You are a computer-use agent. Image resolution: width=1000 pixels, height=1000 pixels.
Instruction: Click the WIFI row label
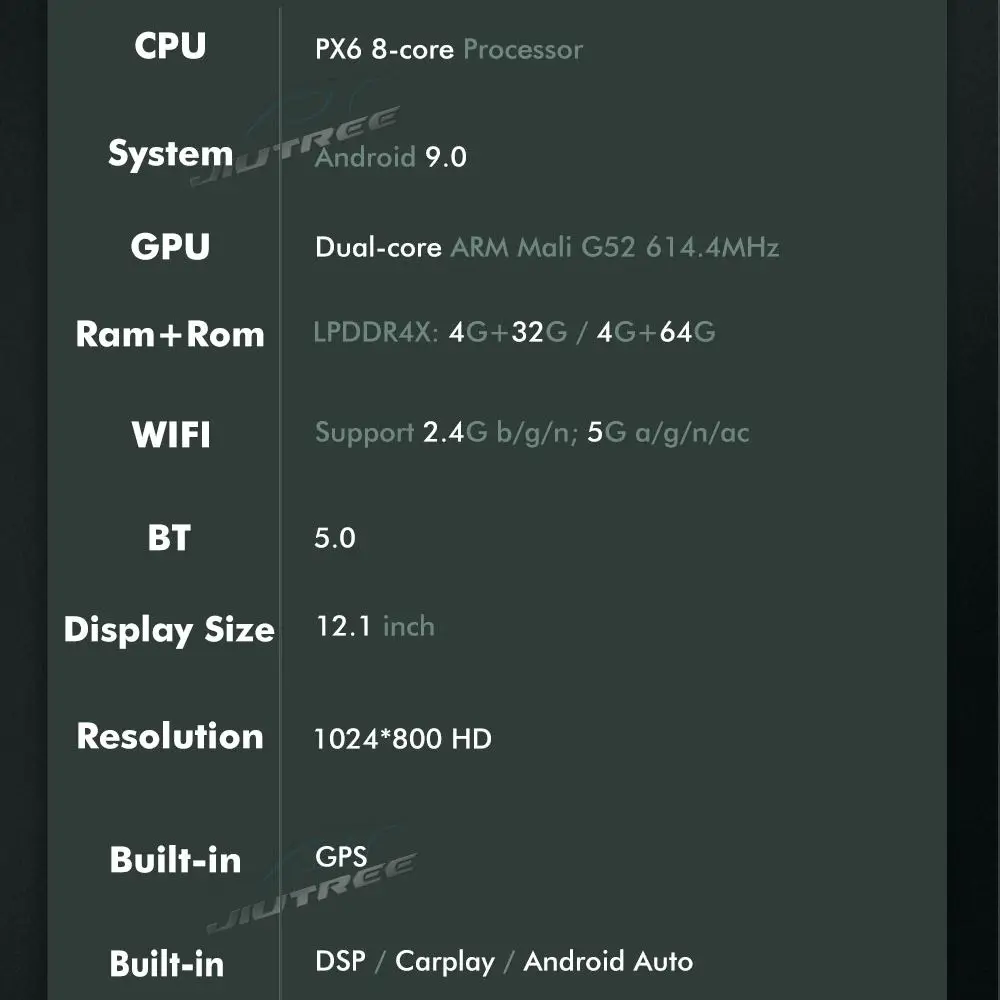pyautogui.click(x=170, y=435)
